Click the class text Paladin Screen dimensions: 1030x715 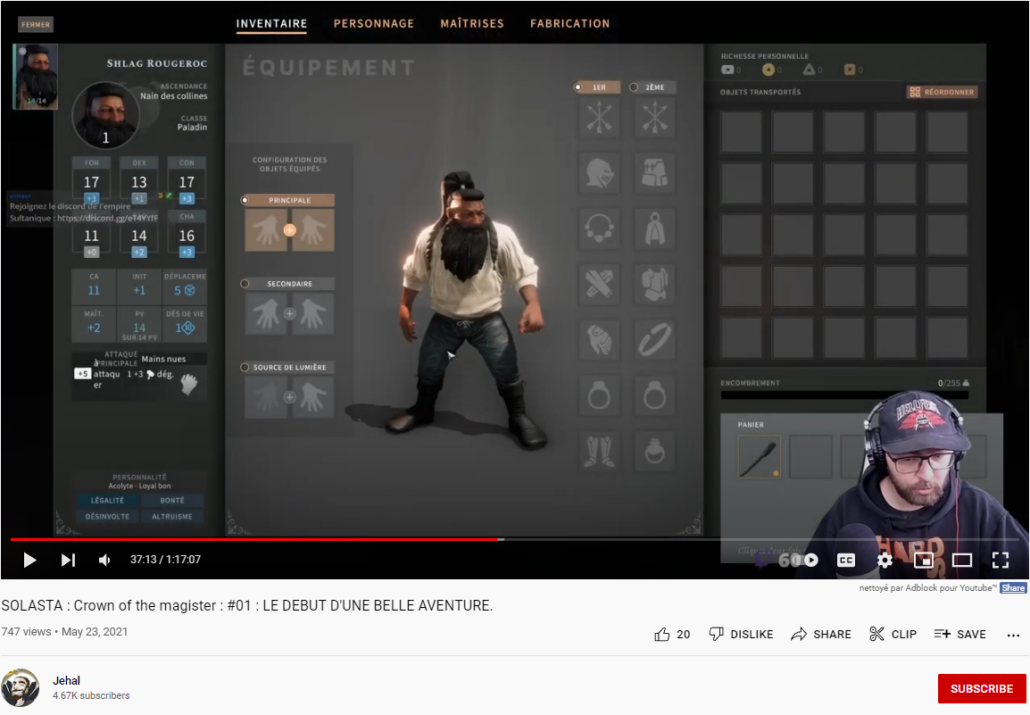pyautogui.click(x=192, y=127)
